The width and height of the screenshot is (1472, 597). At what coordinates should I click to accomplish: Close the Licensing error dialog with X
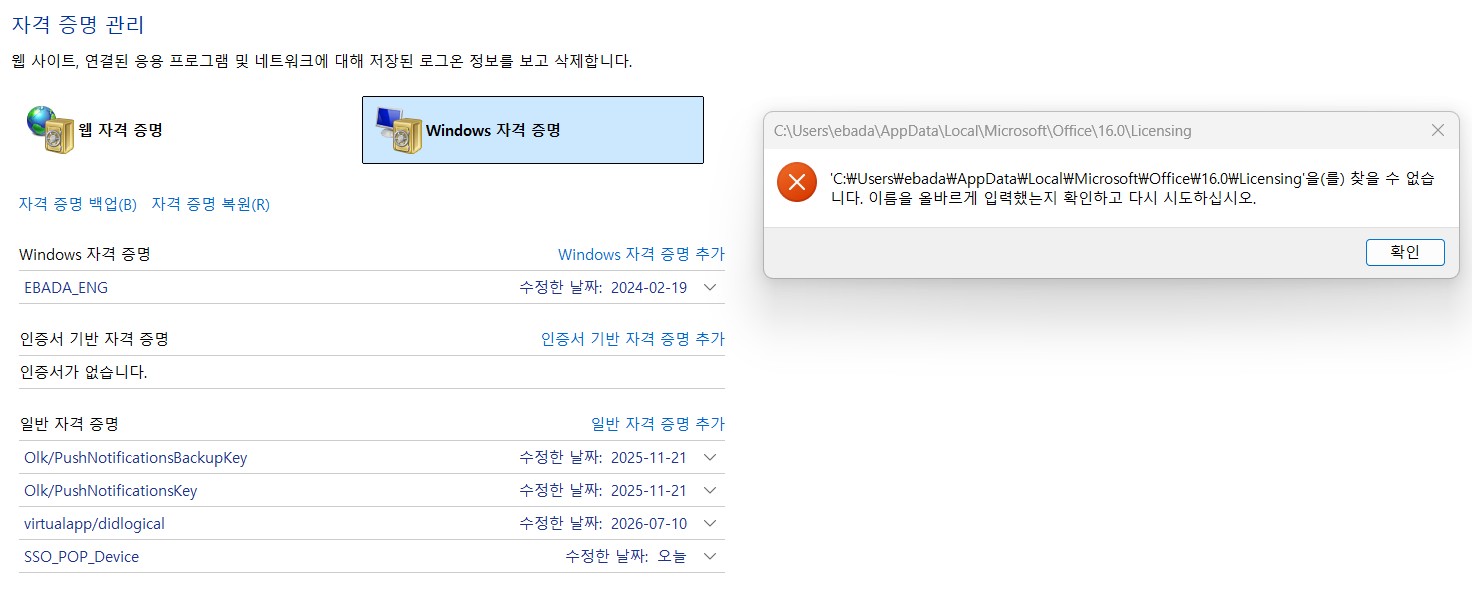(1437, 130)
